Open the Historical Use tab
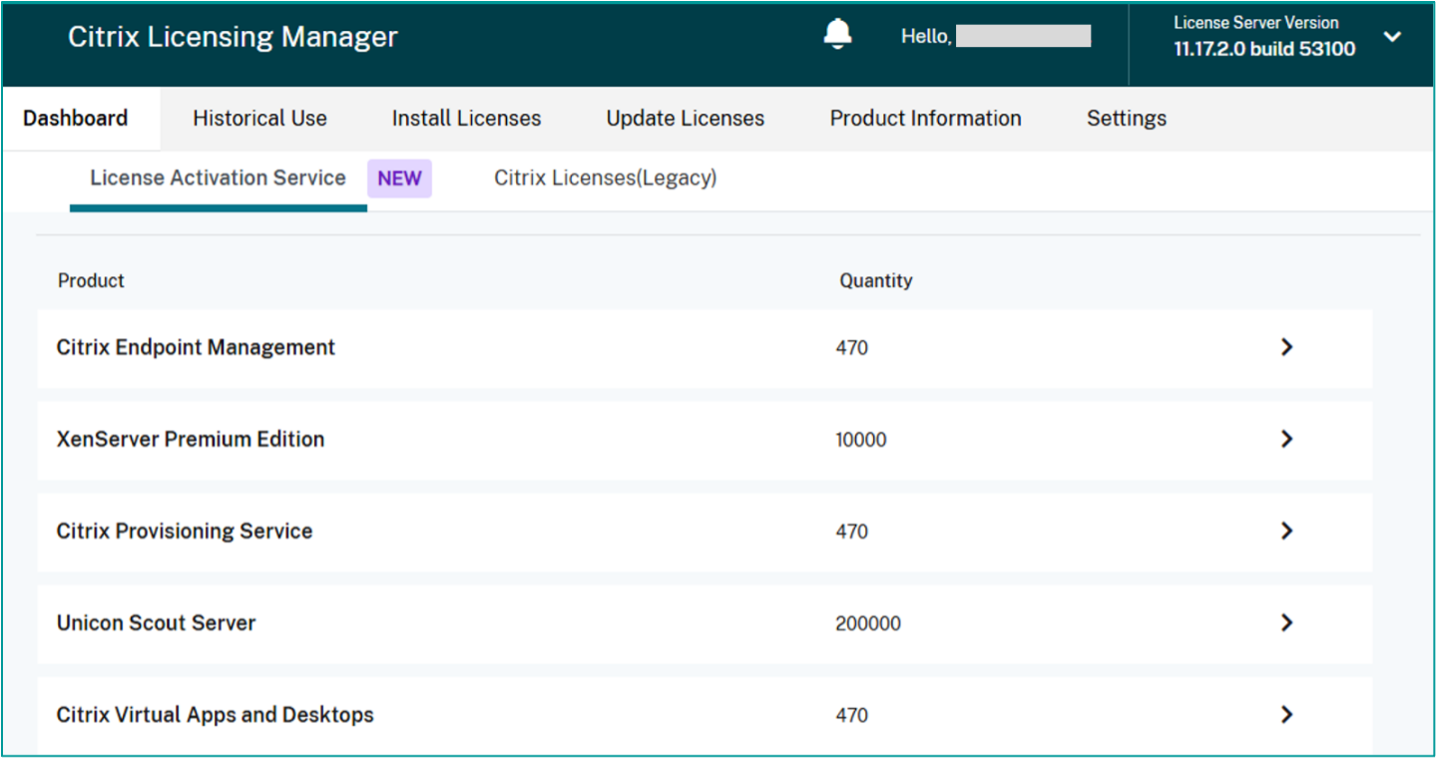This screenshot has width=1439, height=760. pyautogui.click(x=260, y=118)
